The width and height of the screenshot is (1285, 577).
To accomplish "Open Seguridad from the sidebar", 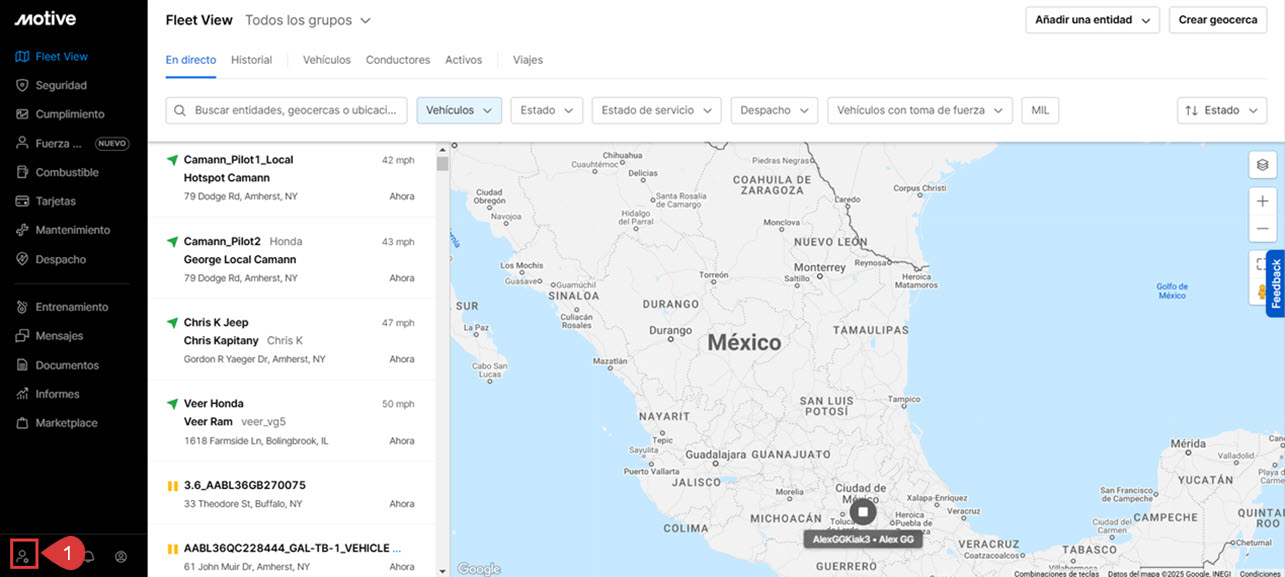I will [61, 86].
